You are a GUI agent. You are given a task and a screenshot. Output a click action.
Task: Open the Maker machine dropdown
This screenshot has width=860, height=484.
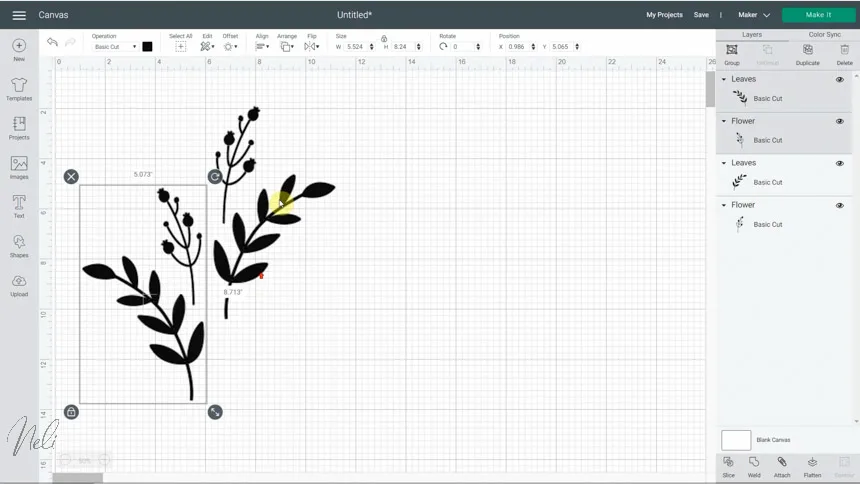coord(754,15)
